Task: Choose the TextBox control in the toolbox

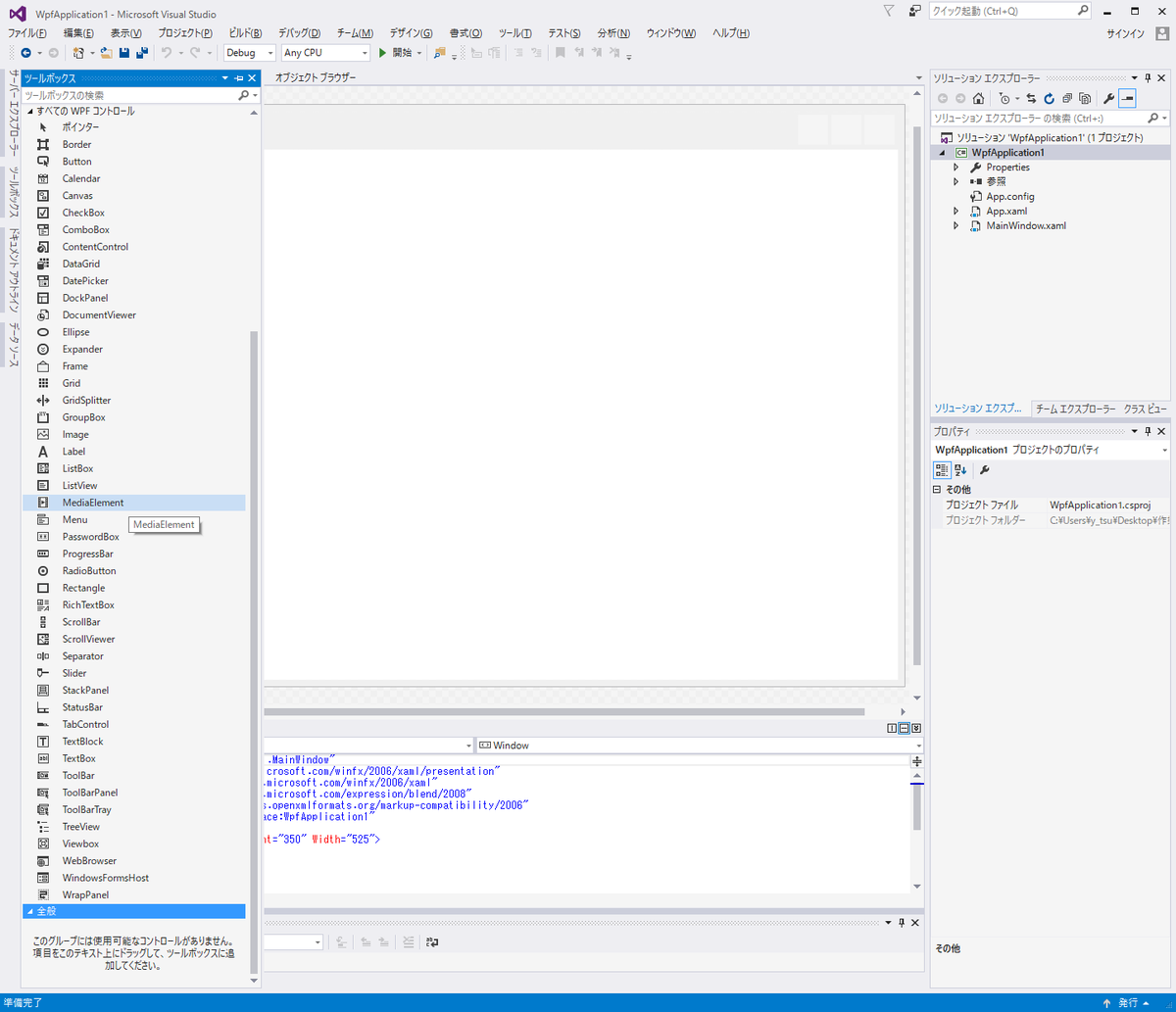Action: tap(134, 758)
